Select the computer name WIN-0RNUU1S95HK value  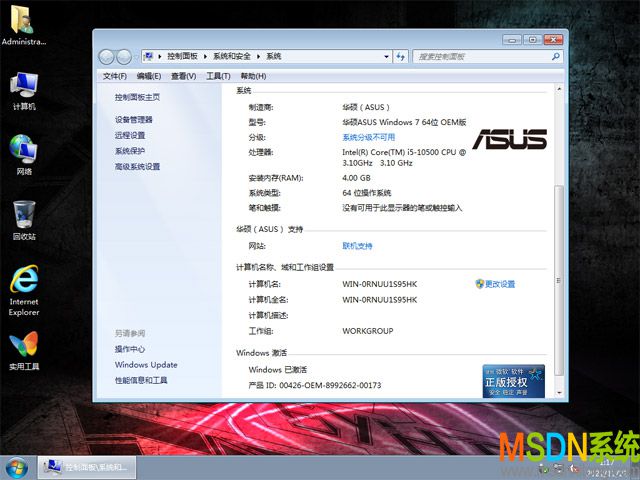coord(380,284)
